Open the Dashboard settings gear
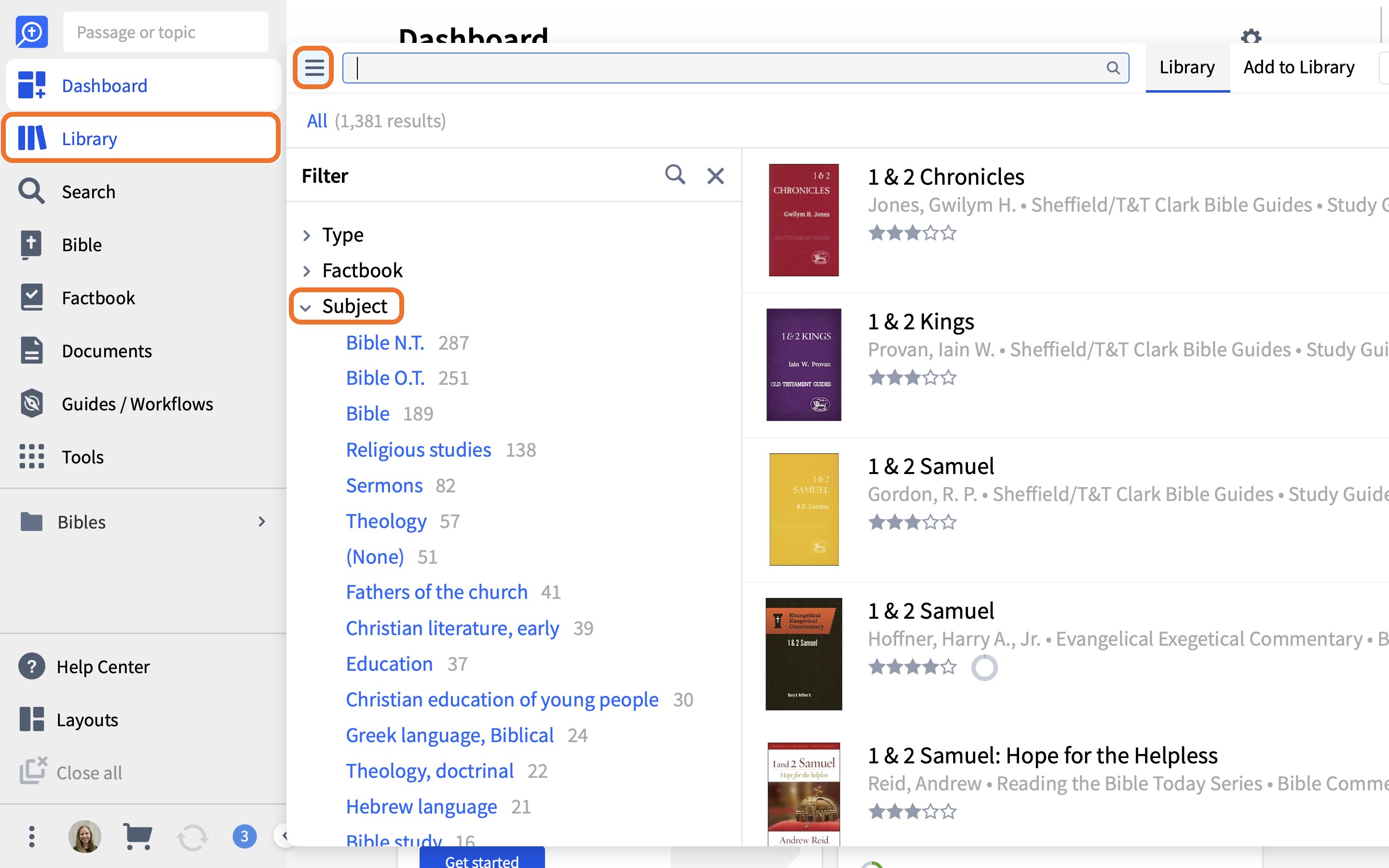 pos(1251,36)
